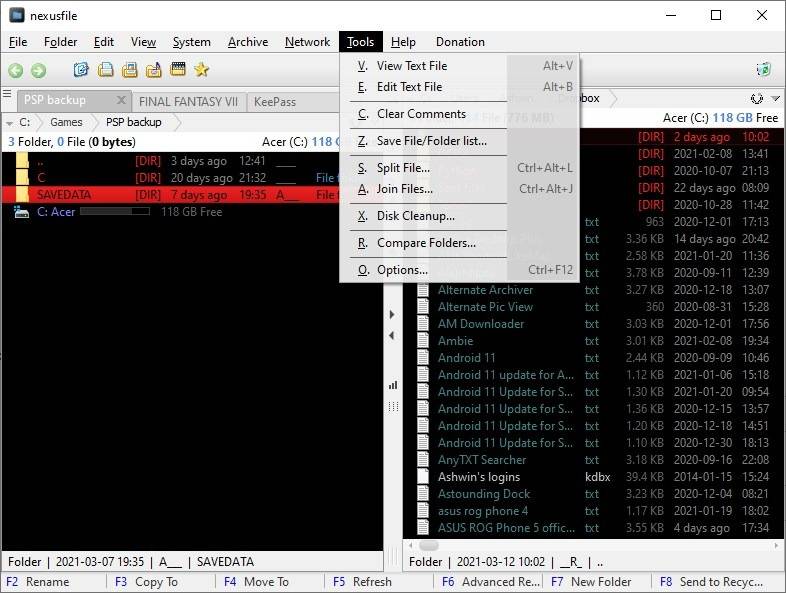Viewport: 786px width, 593px height.
Task: Choose Split File... from the menu
Action: point(459,168)
